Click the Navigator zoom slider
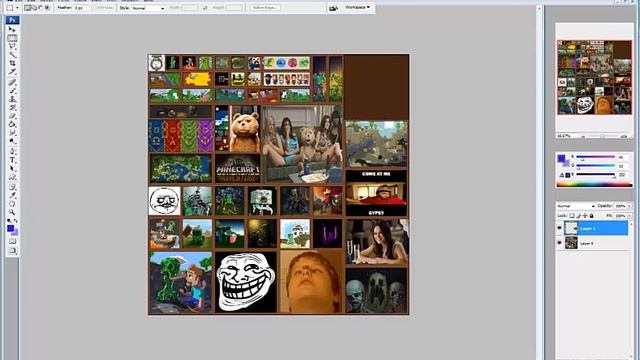The width and height of the screenshot is (640, 360). point(603,136)
